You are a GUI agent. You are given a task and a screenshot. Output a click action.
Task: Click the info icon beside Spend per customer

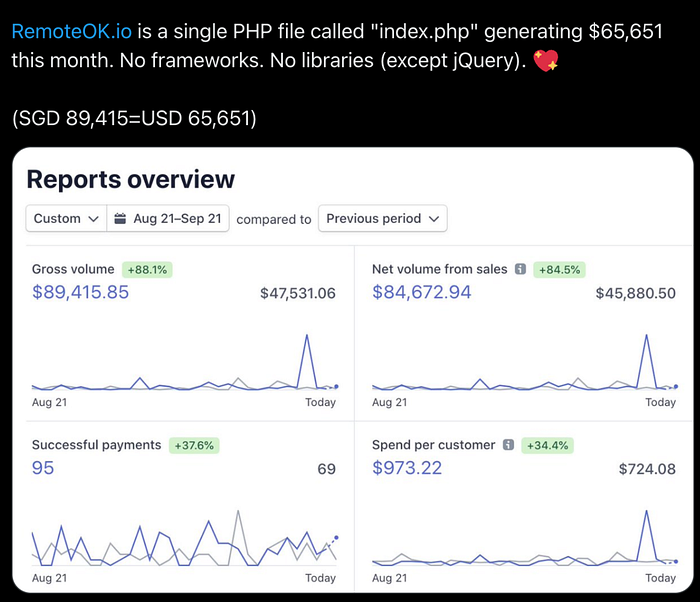[x=508, y=445]
